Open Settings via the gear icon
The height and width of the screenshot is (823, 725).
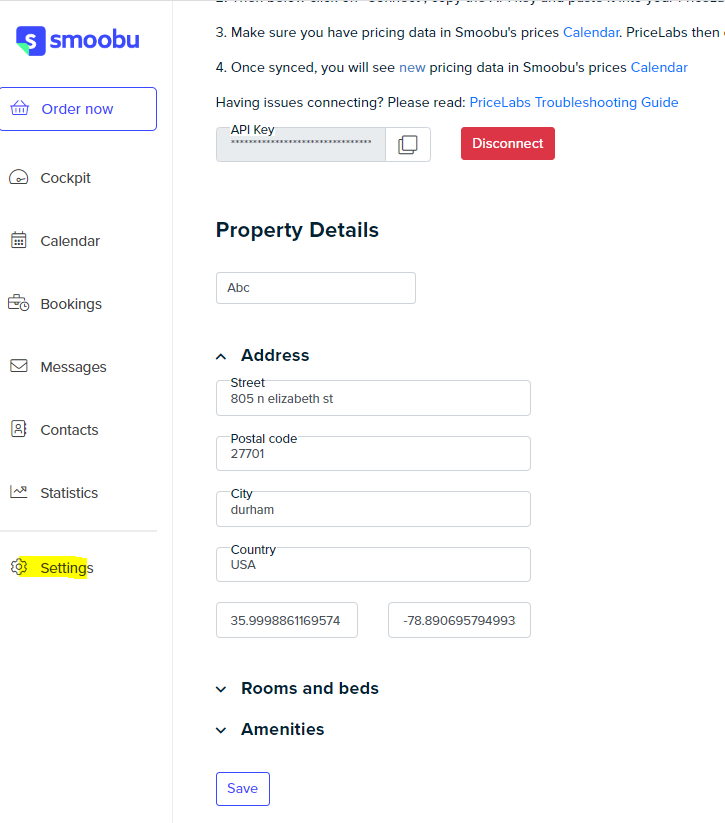19,567
